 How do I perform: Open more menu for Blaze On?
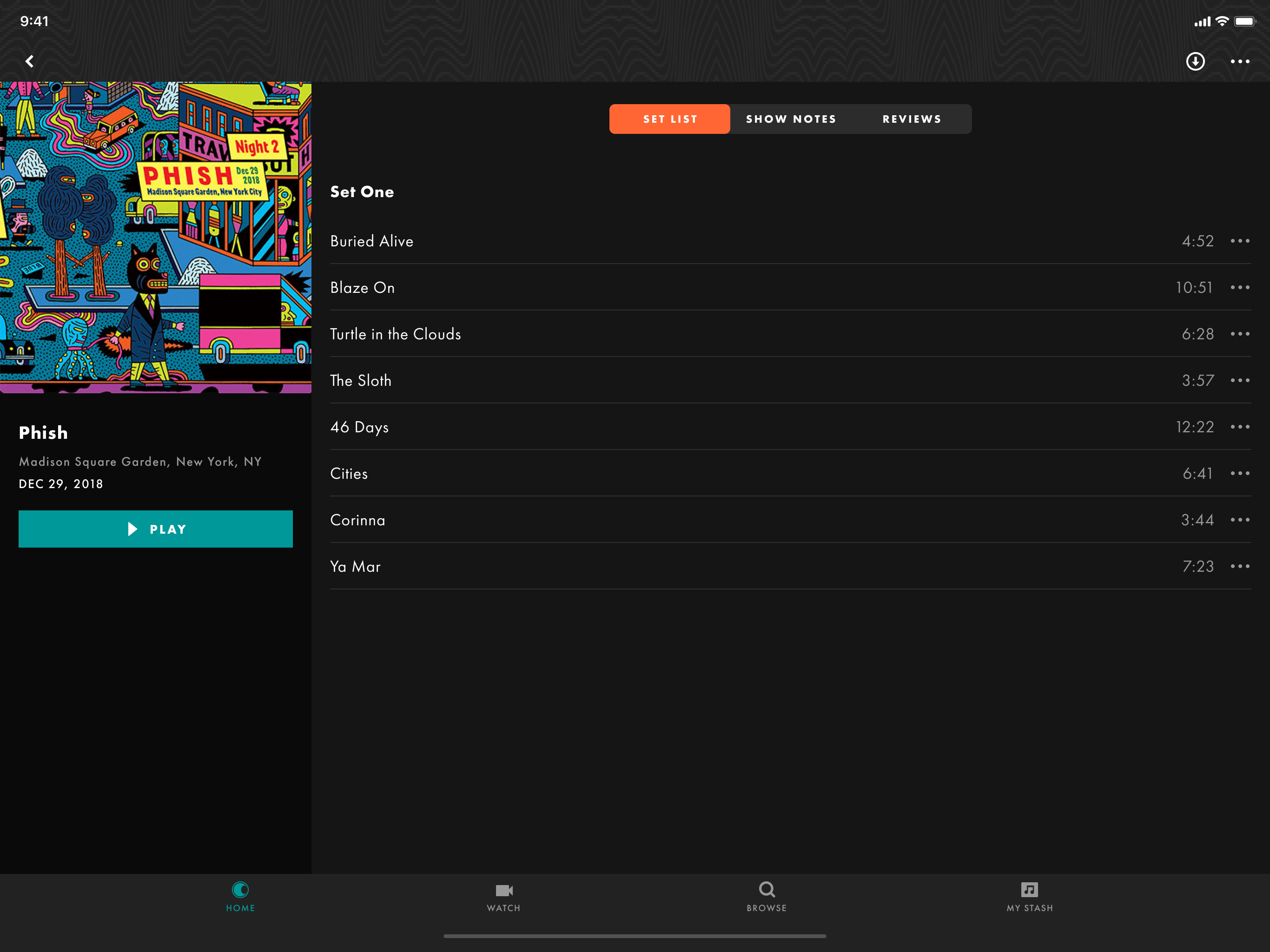(x=1240, y=287)
